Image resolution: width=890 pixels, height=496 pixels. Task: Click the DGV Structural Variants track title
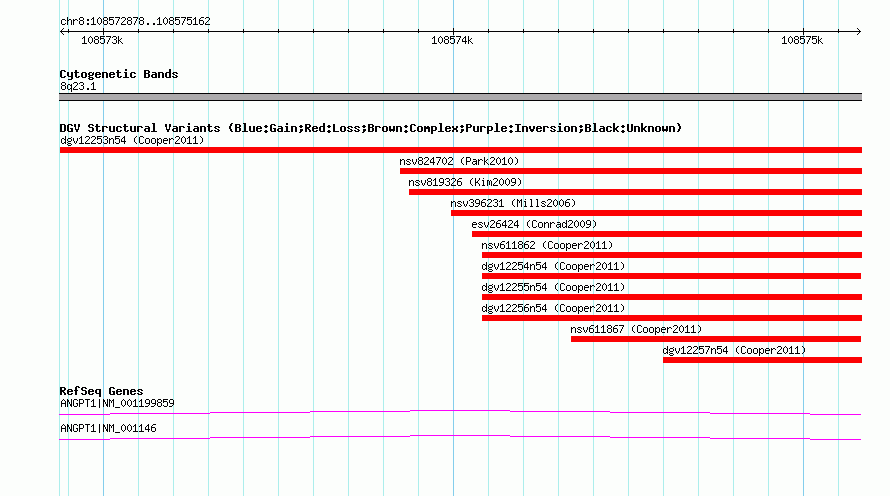pyautogui.click(x=370, y=128)
